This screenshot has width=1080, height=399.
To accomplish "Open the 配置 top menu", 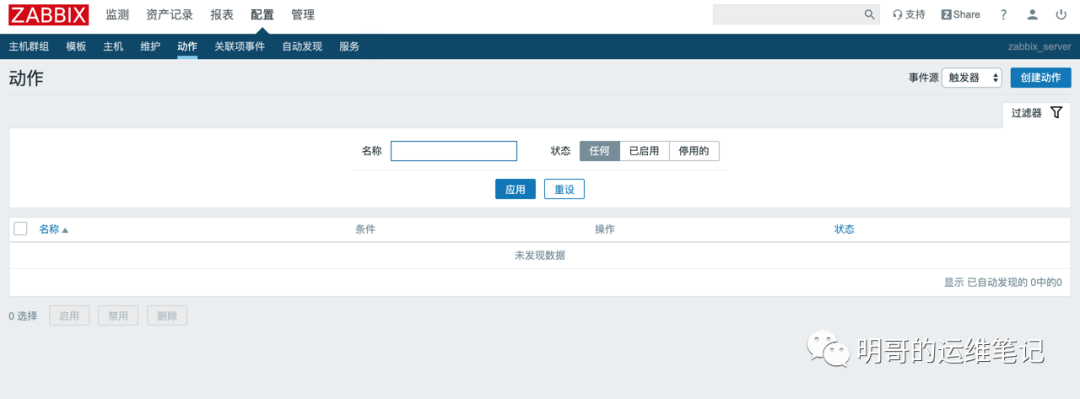I will click(x=262, y=14).
